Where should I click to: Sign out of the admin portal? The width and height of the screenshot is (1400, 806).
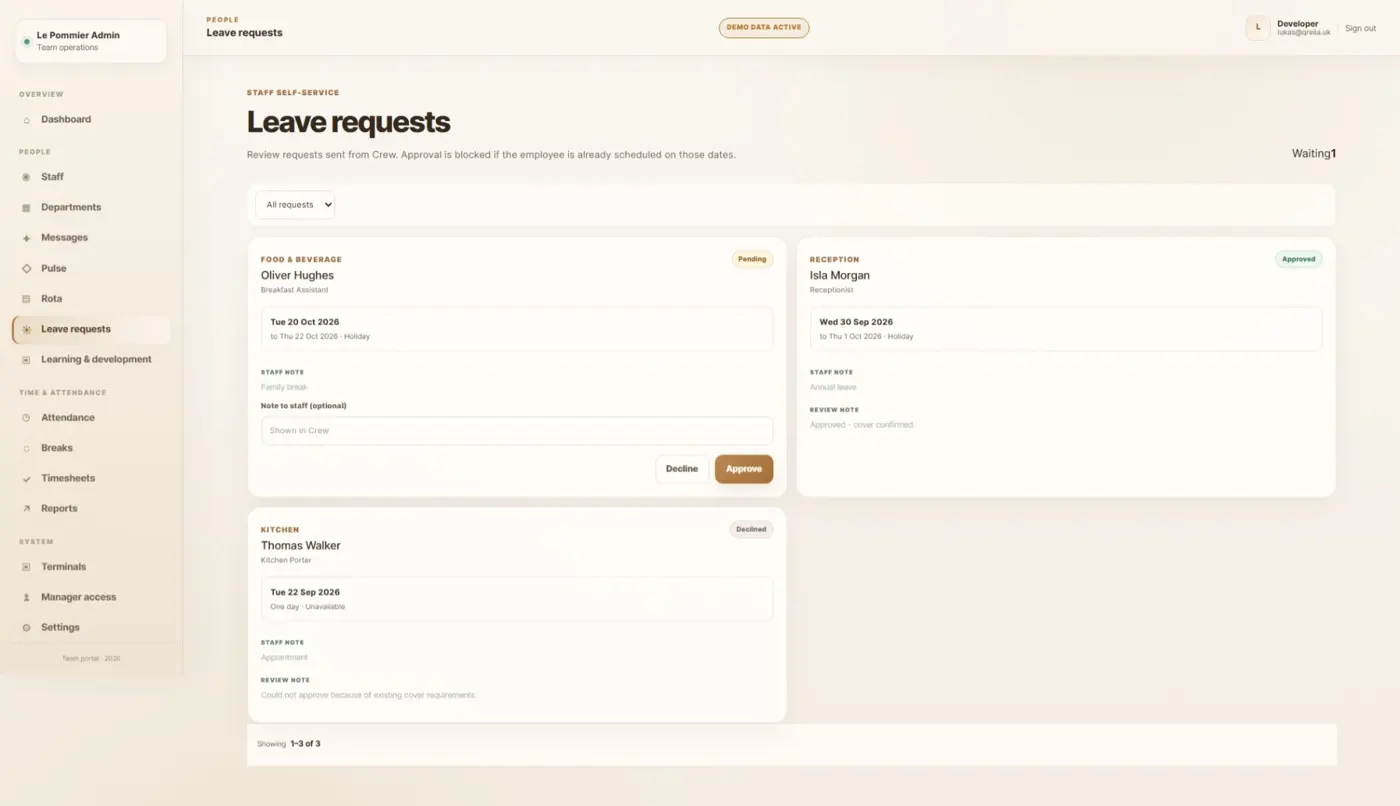[x=1360, y=28]
